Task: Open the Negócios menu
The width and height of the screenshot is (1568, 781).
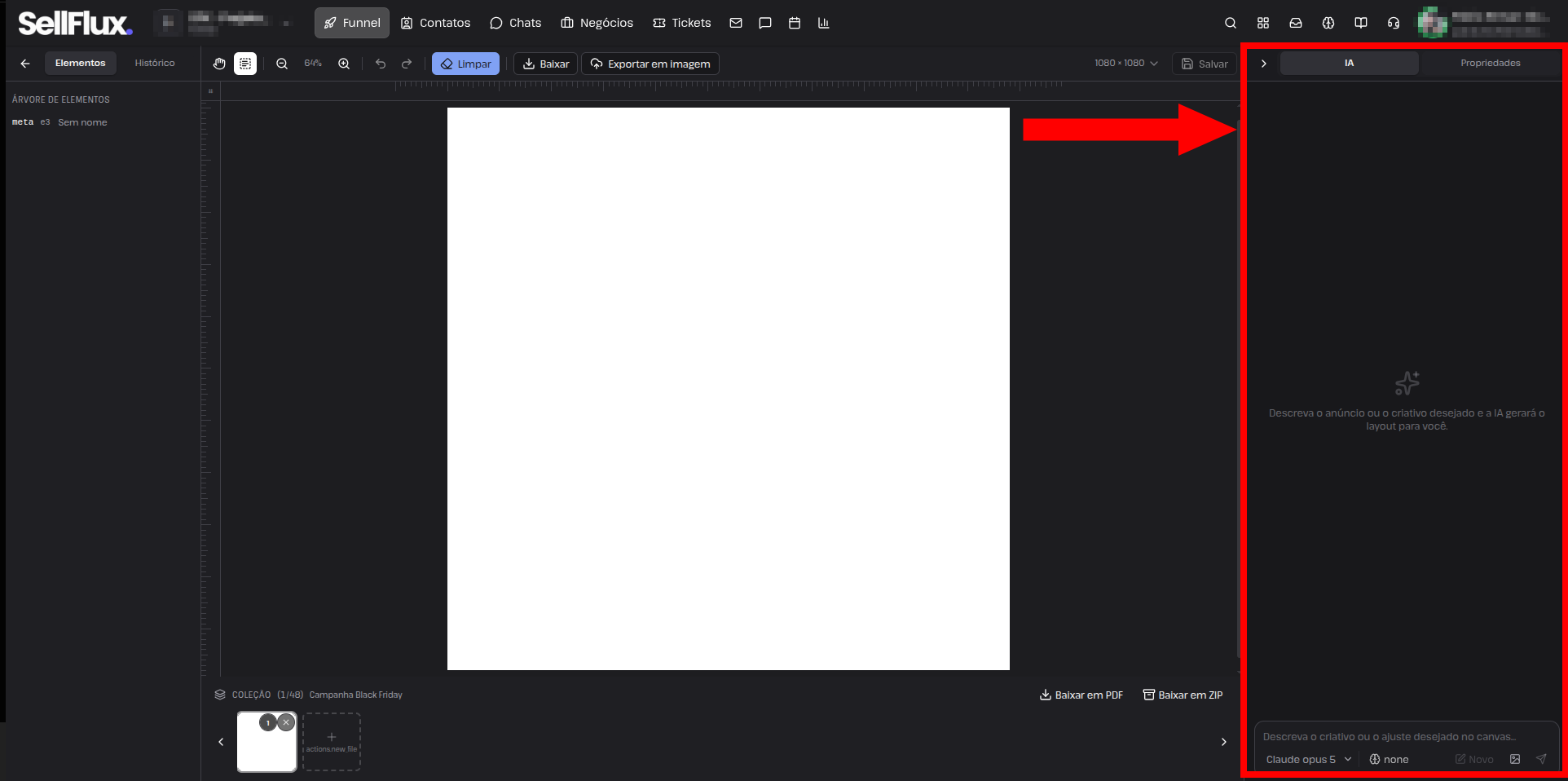Action: click(597, 23)
